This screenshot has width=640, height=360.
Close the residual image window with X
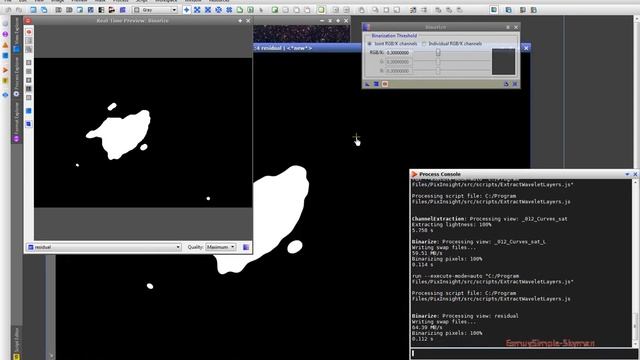pos(526,48)
